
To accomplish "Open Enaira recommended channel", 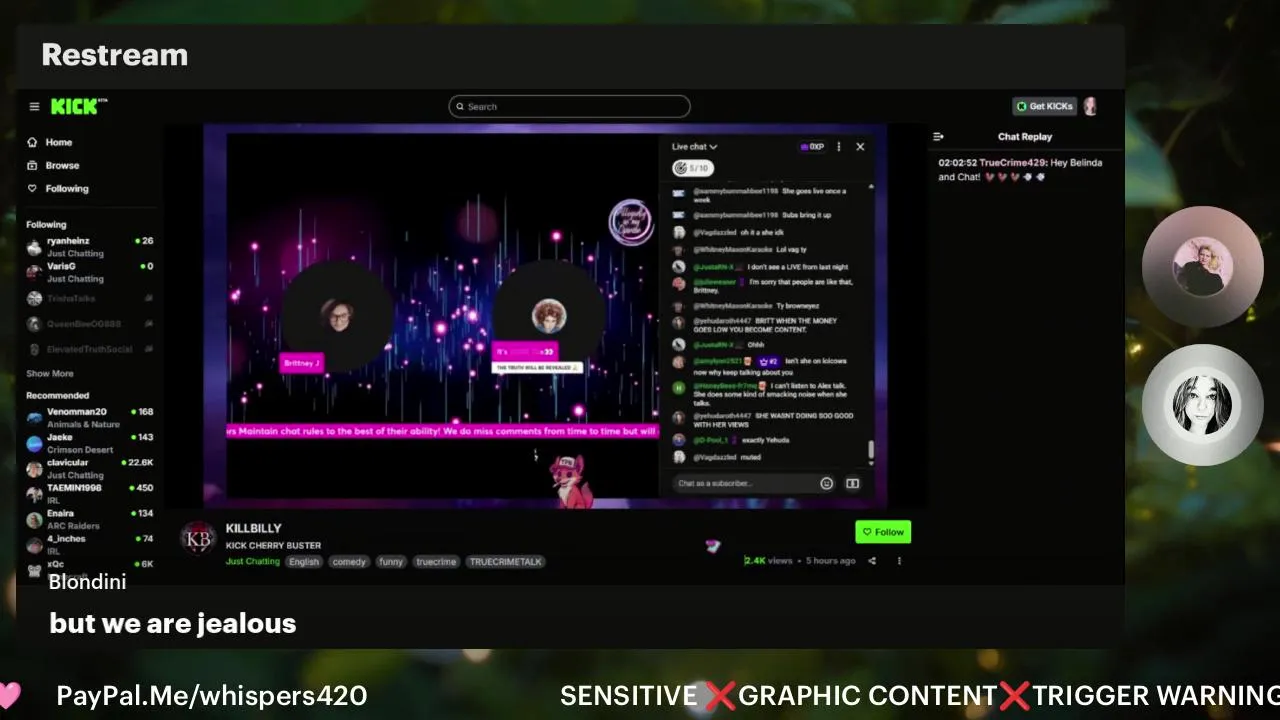I will click(90, 519).
